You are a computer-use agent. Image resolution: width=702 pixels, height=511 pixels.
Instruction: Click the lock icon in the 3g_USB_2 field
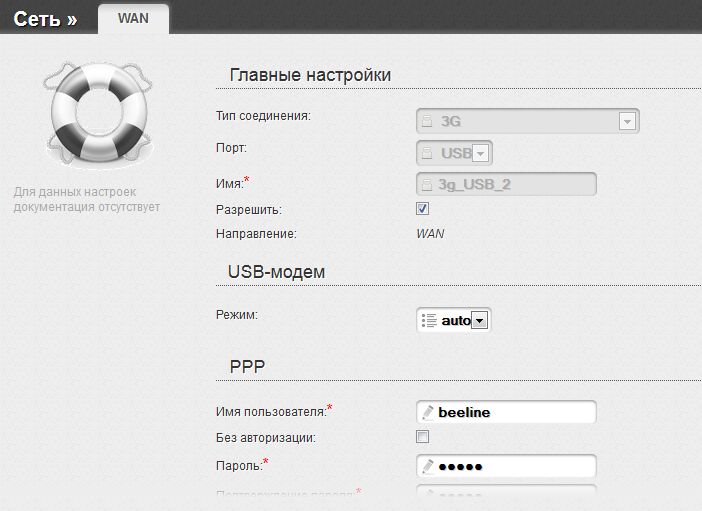[x=428, y=184]
